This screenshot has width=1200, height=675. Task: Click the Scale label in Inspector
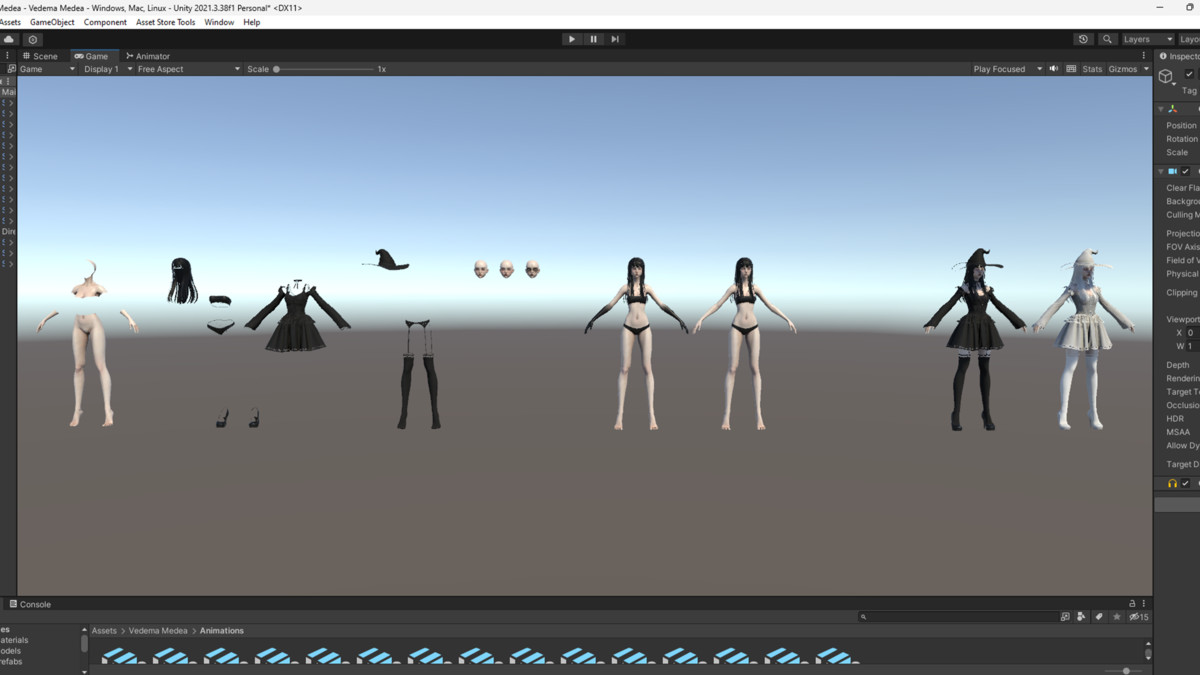[x=1177, y=152]
